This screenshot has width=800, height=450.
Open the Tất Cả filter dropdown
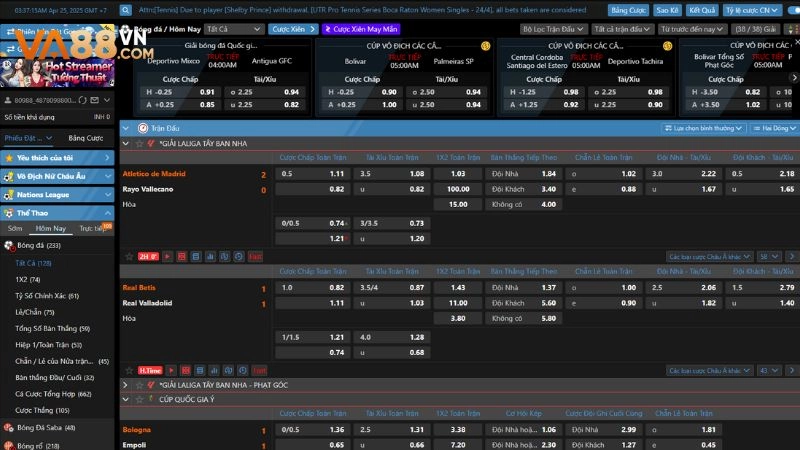(234, 30)
